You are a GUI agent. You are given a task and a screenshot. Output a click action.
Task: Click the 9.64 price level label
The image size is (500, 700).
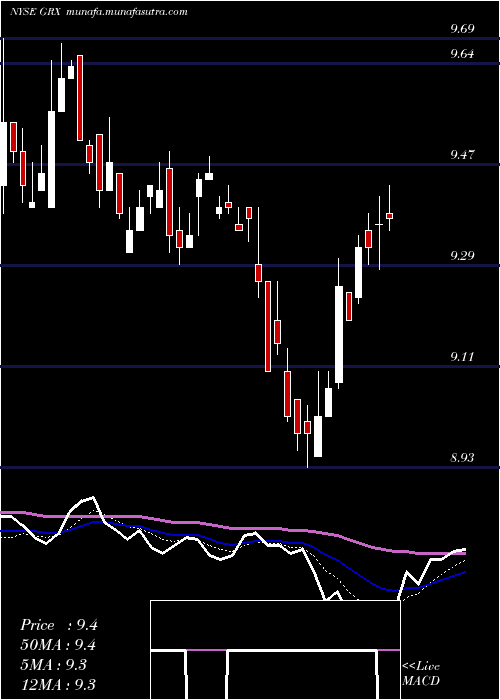click(x=462, y=54)
